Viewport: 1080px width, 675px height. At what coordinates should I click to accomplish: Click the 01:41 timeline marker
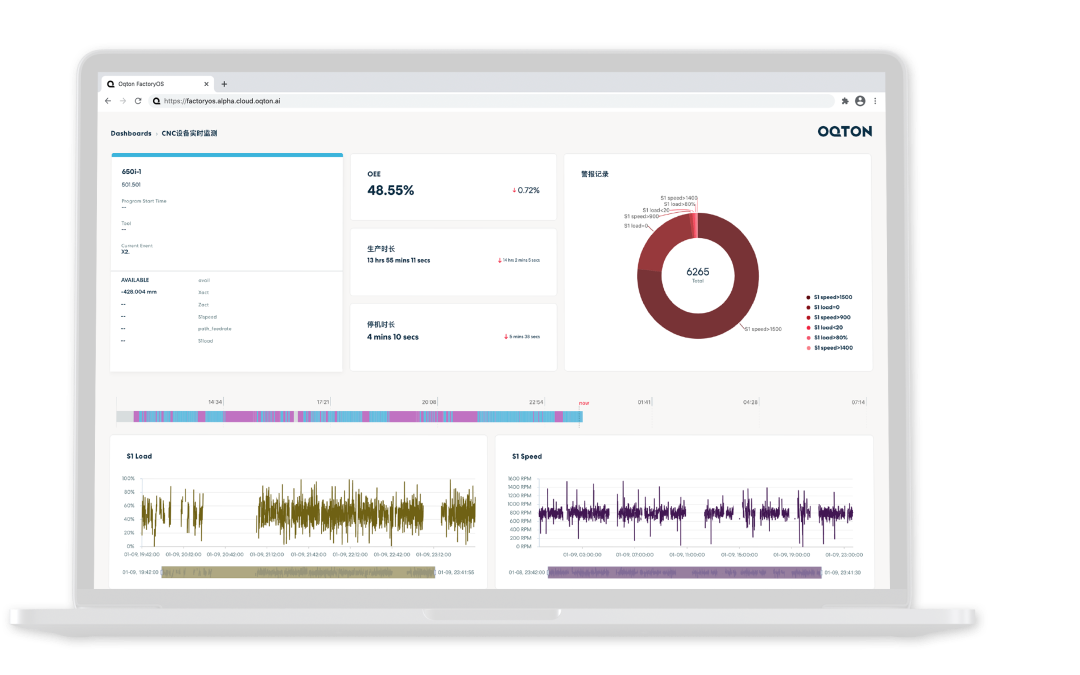644,402
